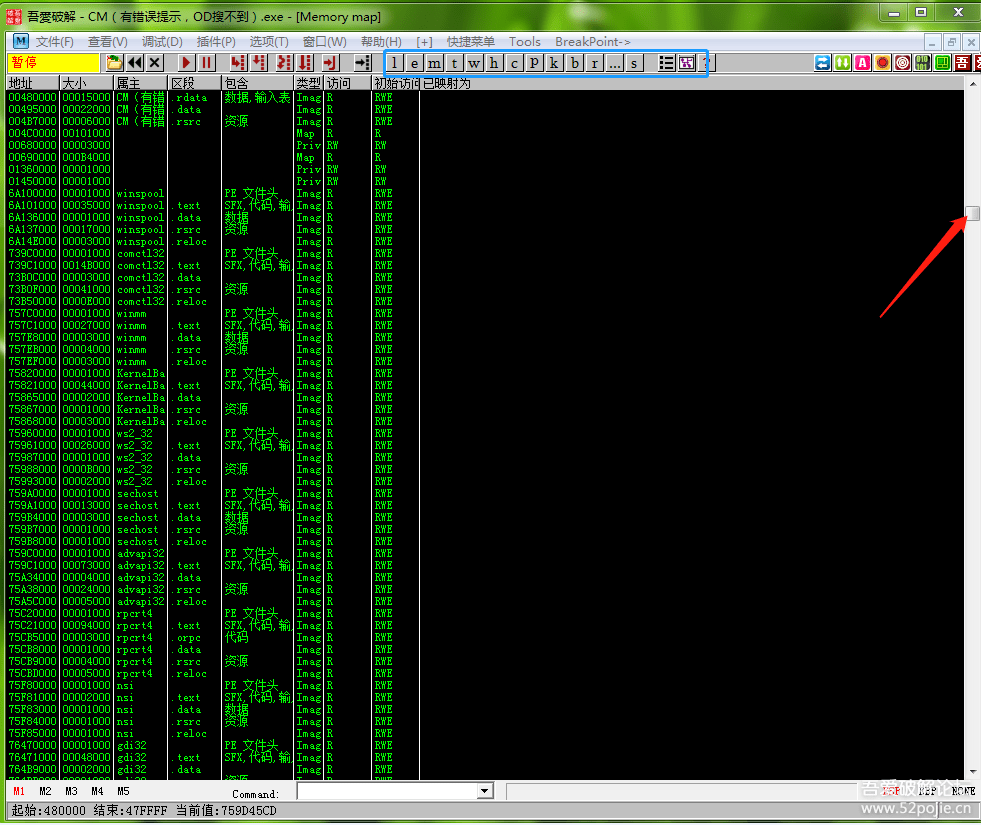Open the BreakPoint-> submenu
Image resolution: width=981 pixels, height=825 pixels.
pyautogui.click(x=592, y=42)
